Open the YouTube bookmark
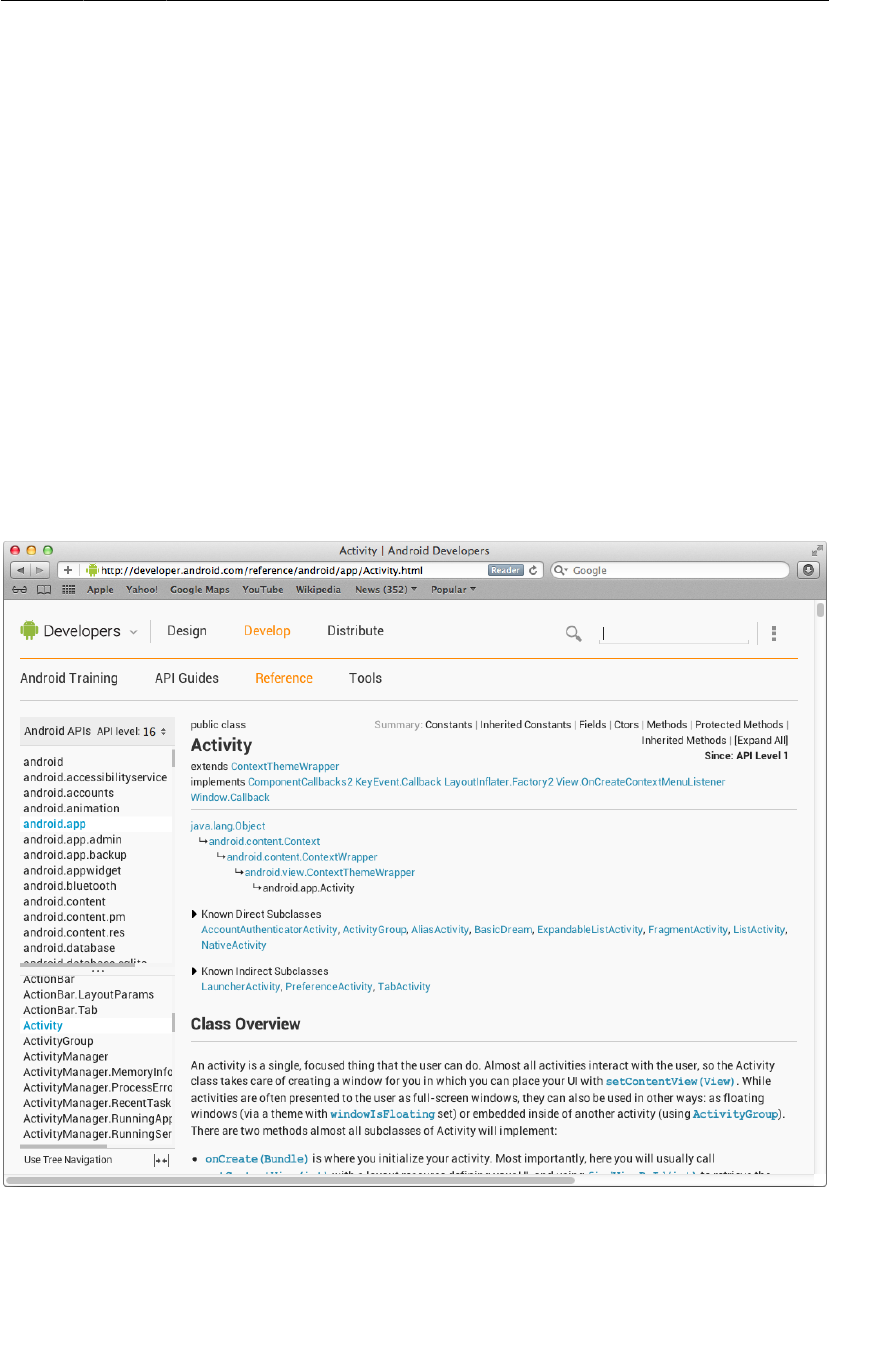Screen dimensions: 882x1350 click(263, 590)
